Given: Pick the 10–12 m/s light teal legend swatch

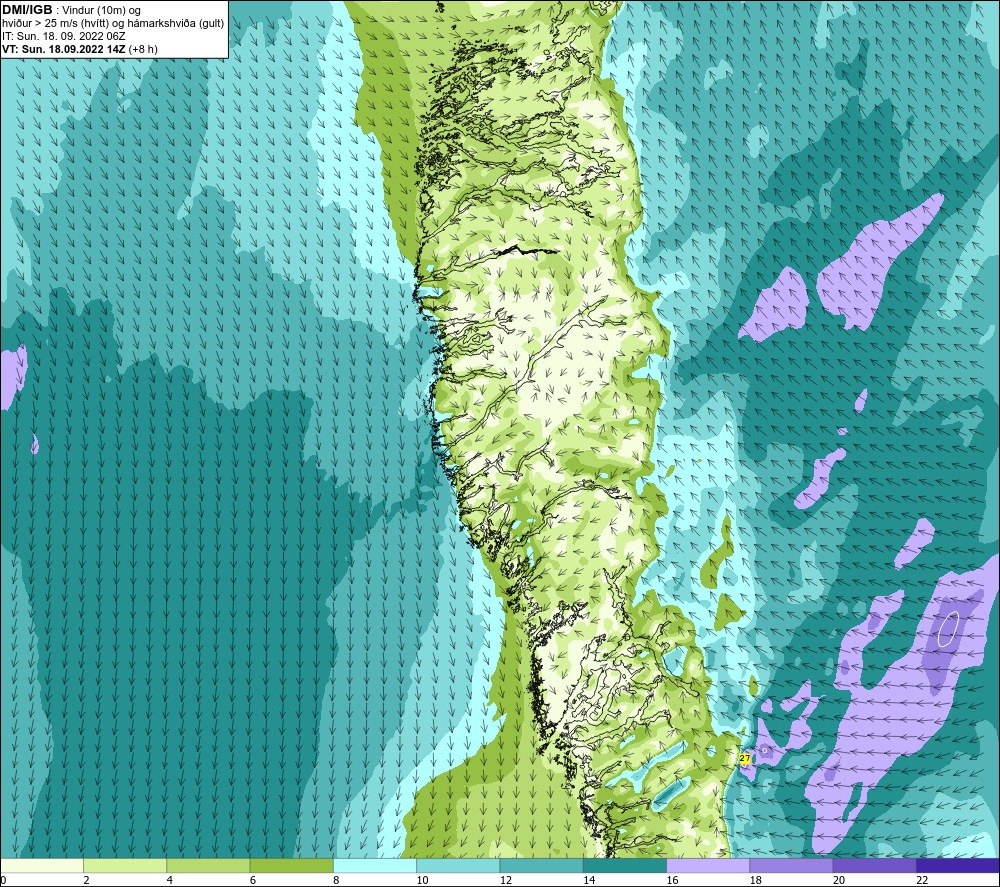Looking at the screenshot, I should point(458,865).
